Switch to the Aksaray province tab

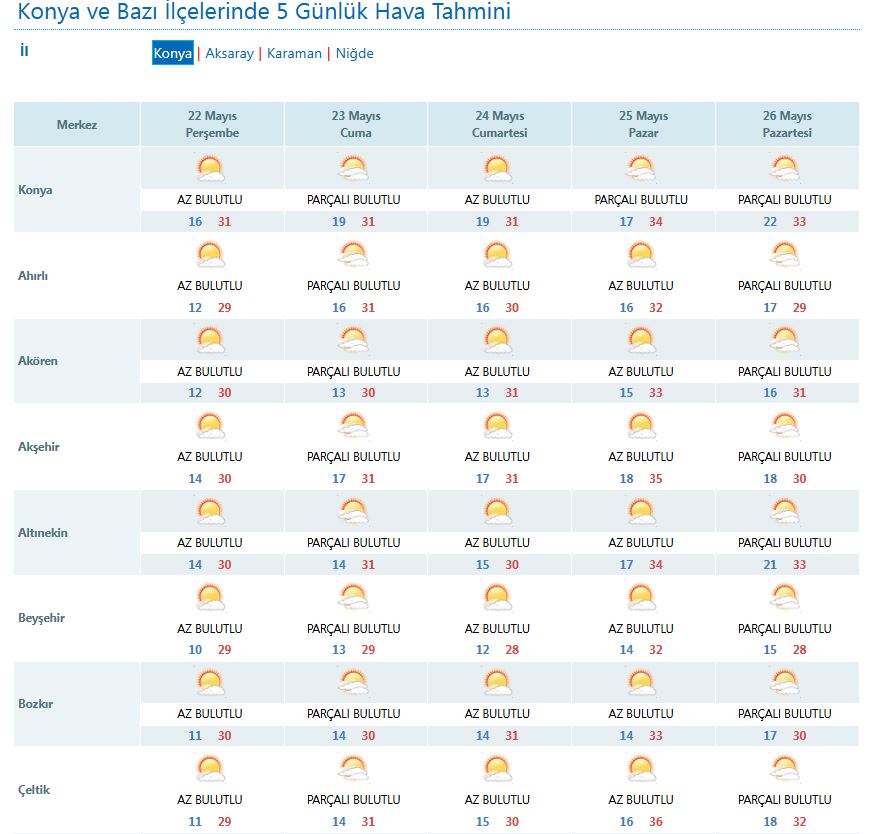click(229, 54)
